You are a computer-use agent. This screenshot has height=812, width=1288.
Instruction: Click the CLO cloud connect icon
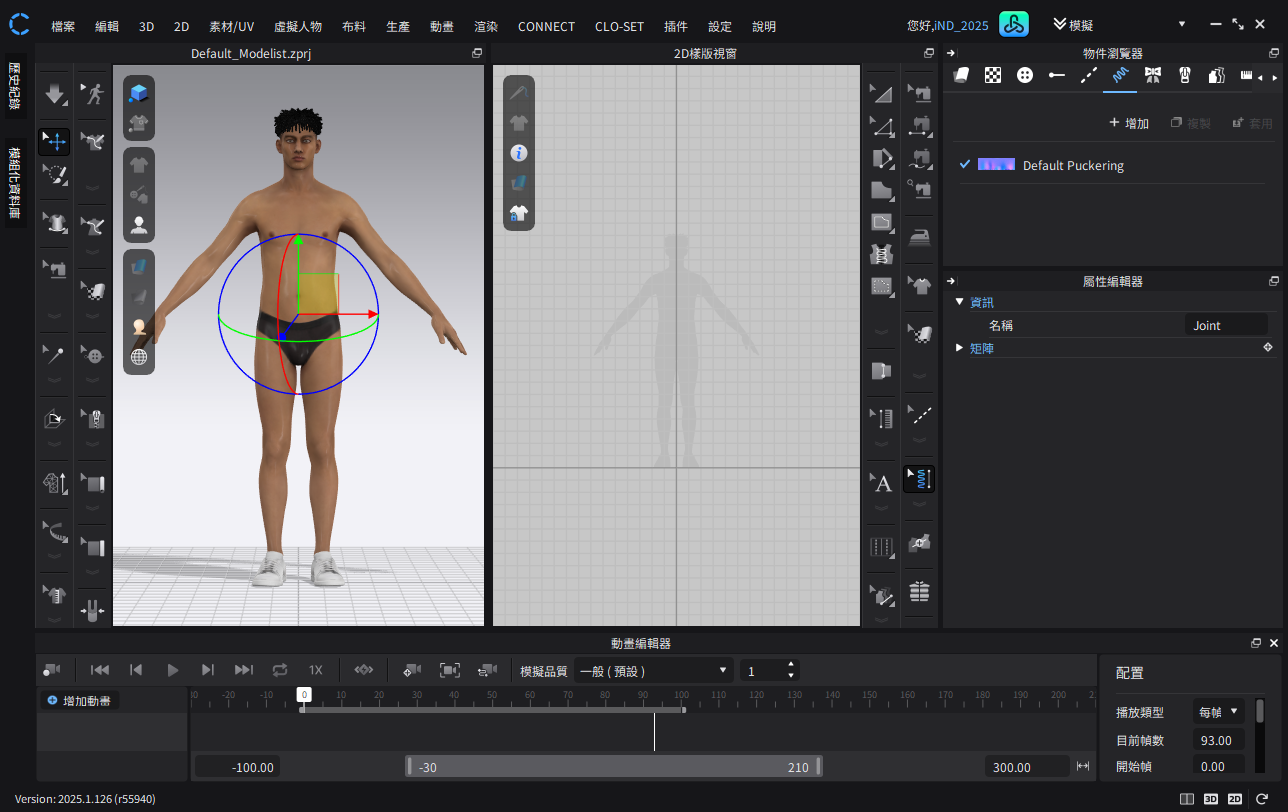pyautogui.click(x=1014, y=25)
